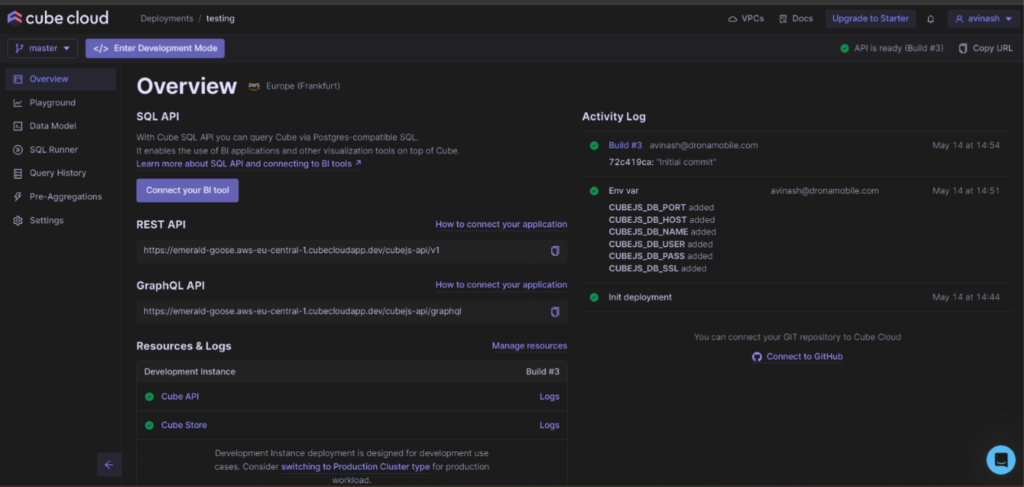Open the chat support widget
This screenshot has height=487, width=1024.
click(1000, 459)
